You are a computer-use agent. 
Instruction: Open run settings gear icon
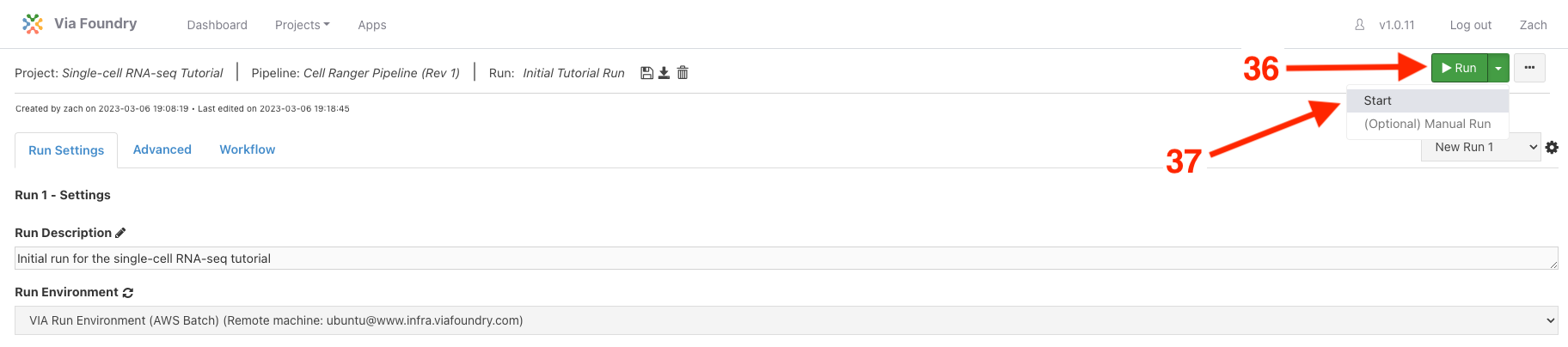click(x=1552, y=148)
